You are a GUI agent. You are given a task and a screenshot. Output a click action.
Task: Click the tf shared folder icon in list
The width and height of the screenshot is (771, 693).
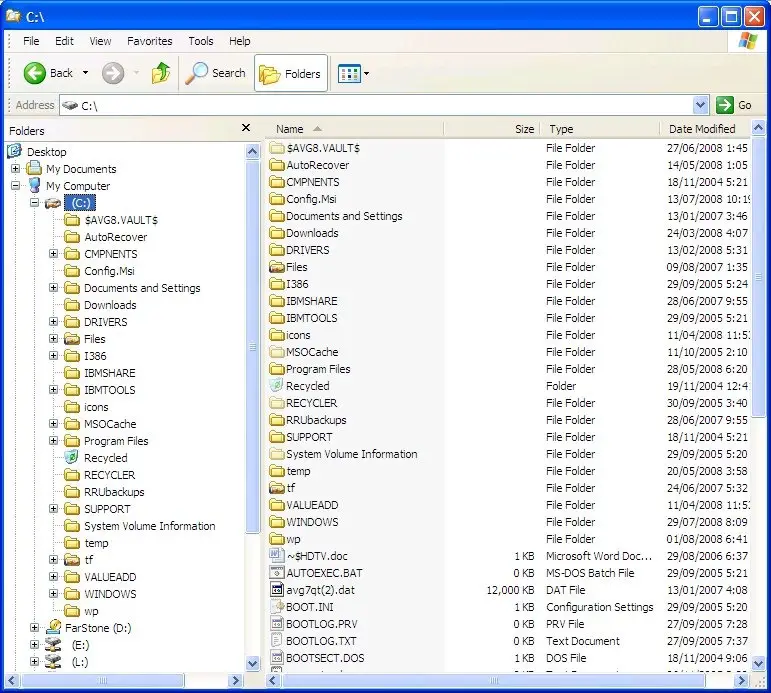(277, 488)
